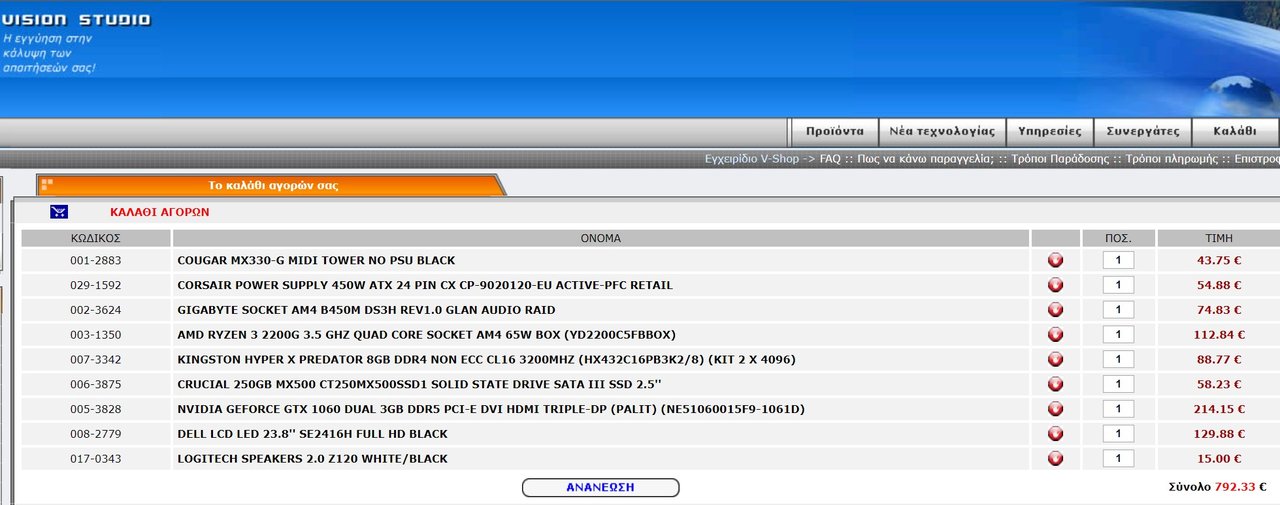Click product code 008-2779
The height and width of the screenshot is (505, 1280).
coord(96,434)
